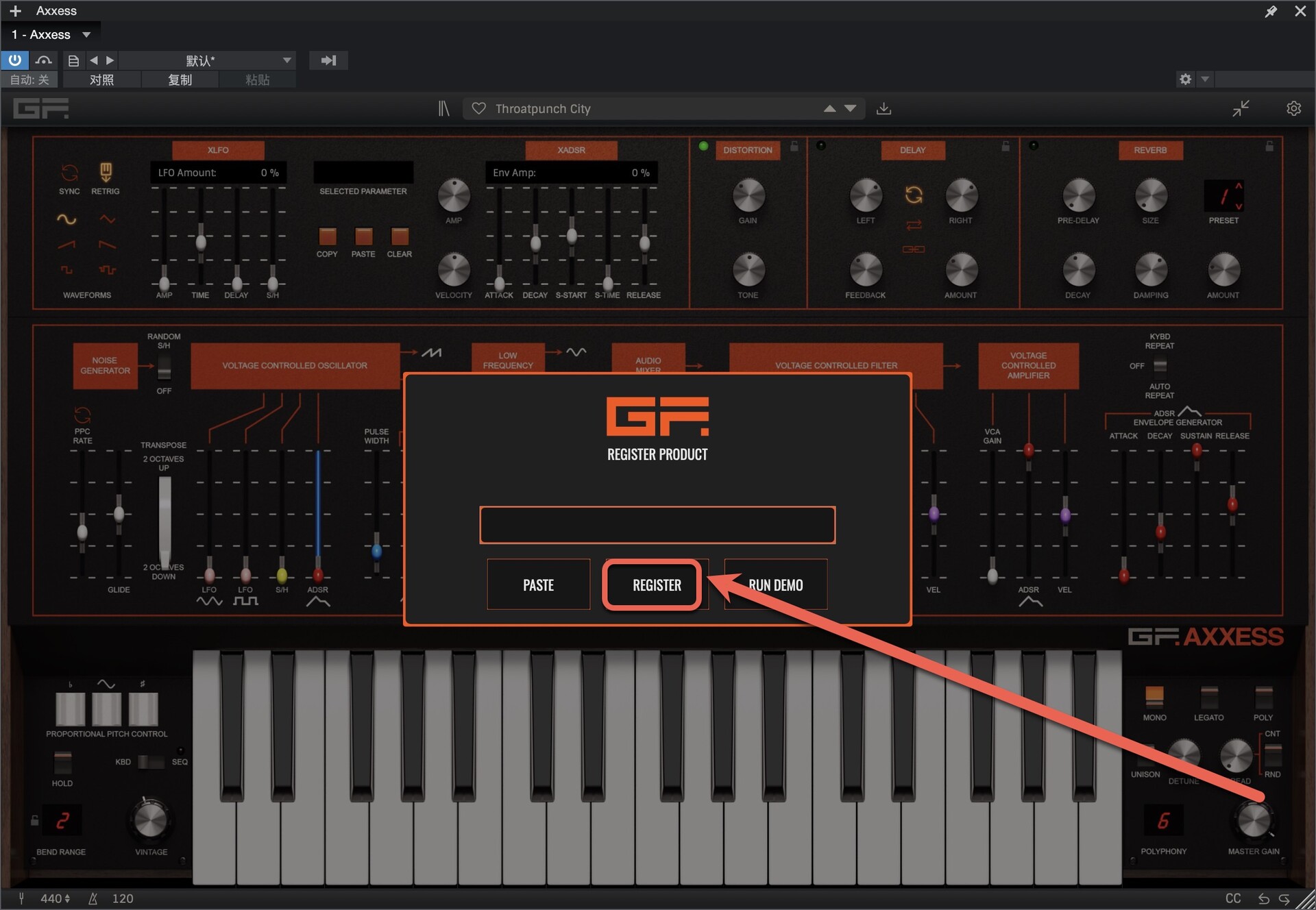
Task: Select next preset with down arrow
Action: [x=851, y=108]
